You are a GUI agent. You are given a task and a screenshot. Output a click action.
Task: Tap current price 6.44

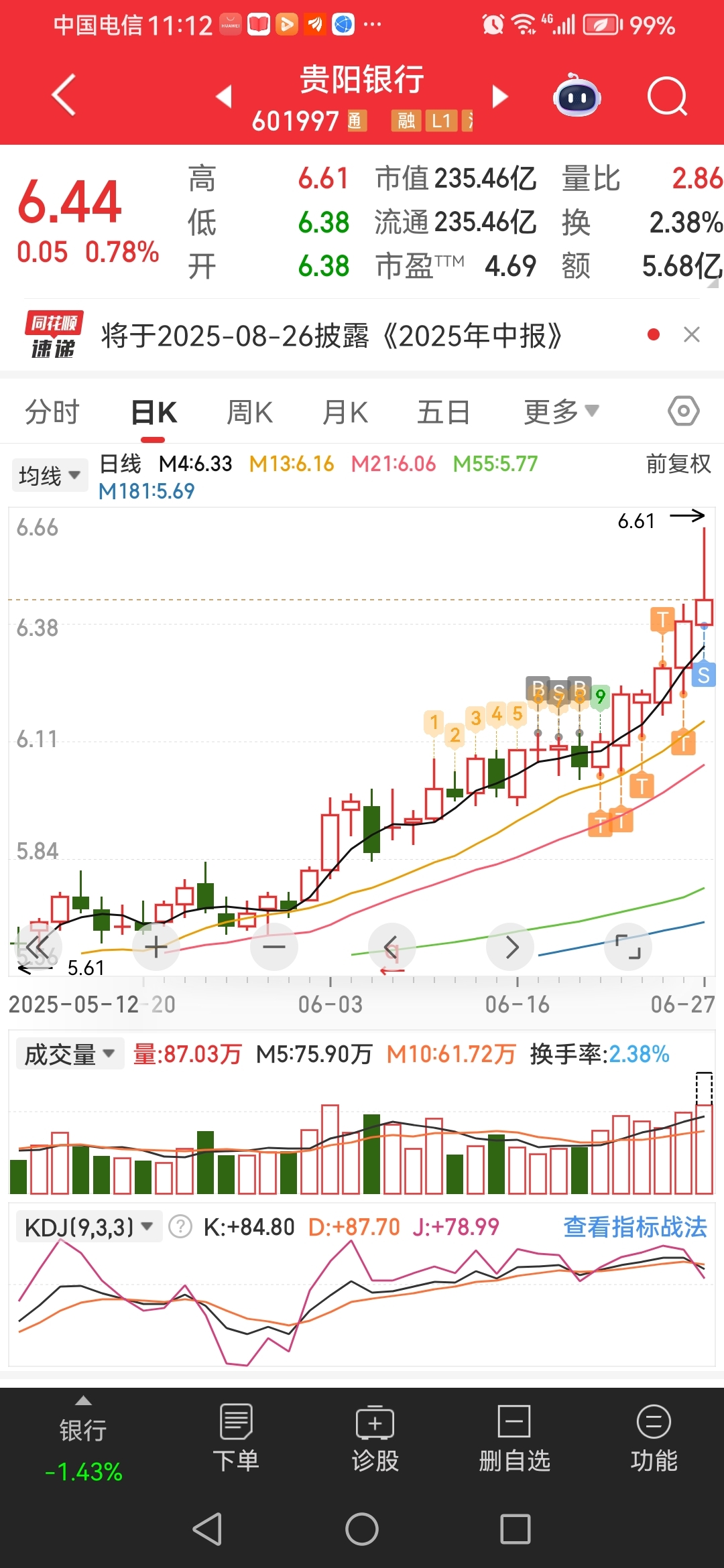pyautogui.click(x=70, y=201)
